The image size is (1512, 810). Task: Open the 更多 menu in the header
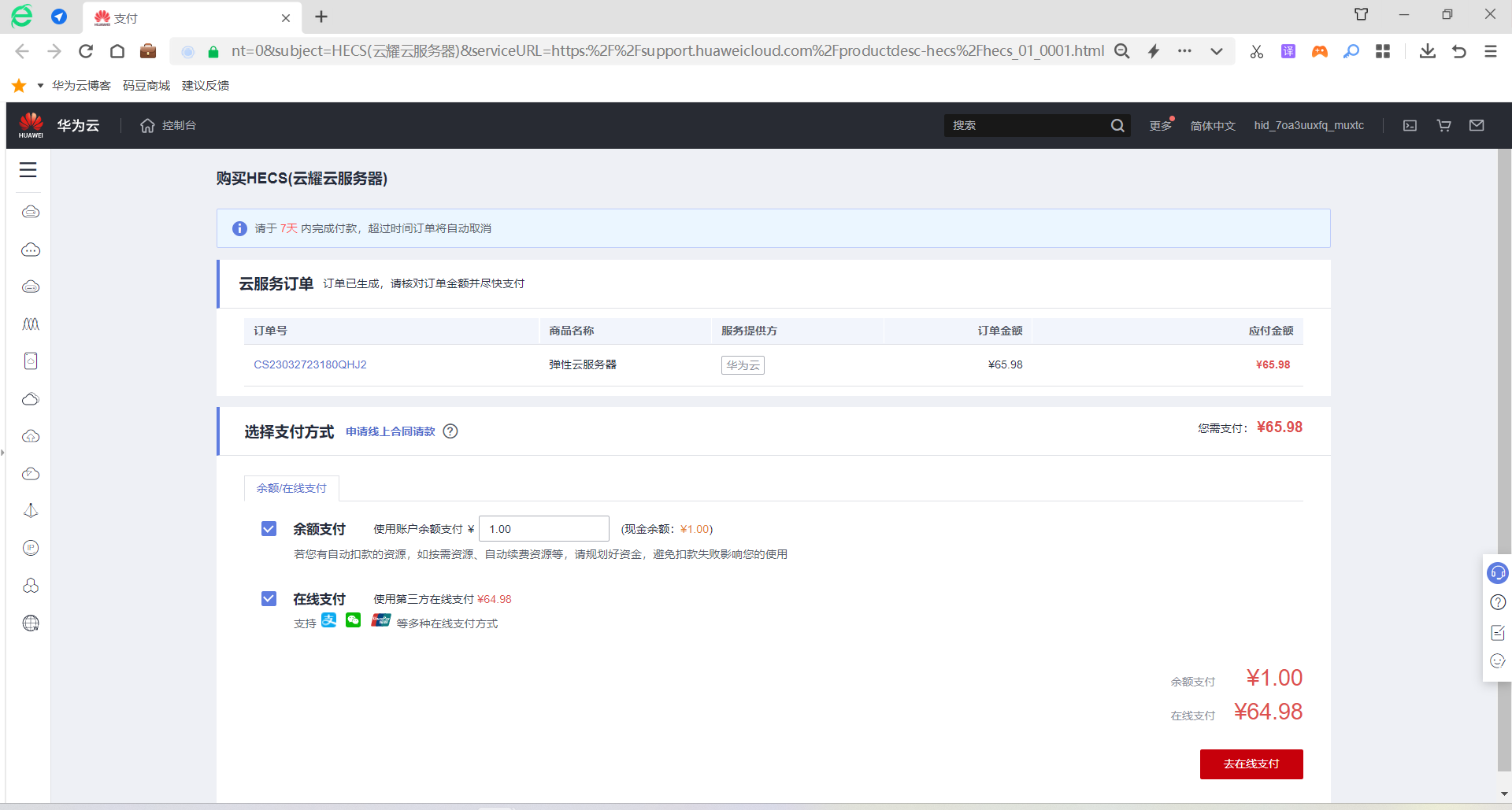click(1161, 125)
